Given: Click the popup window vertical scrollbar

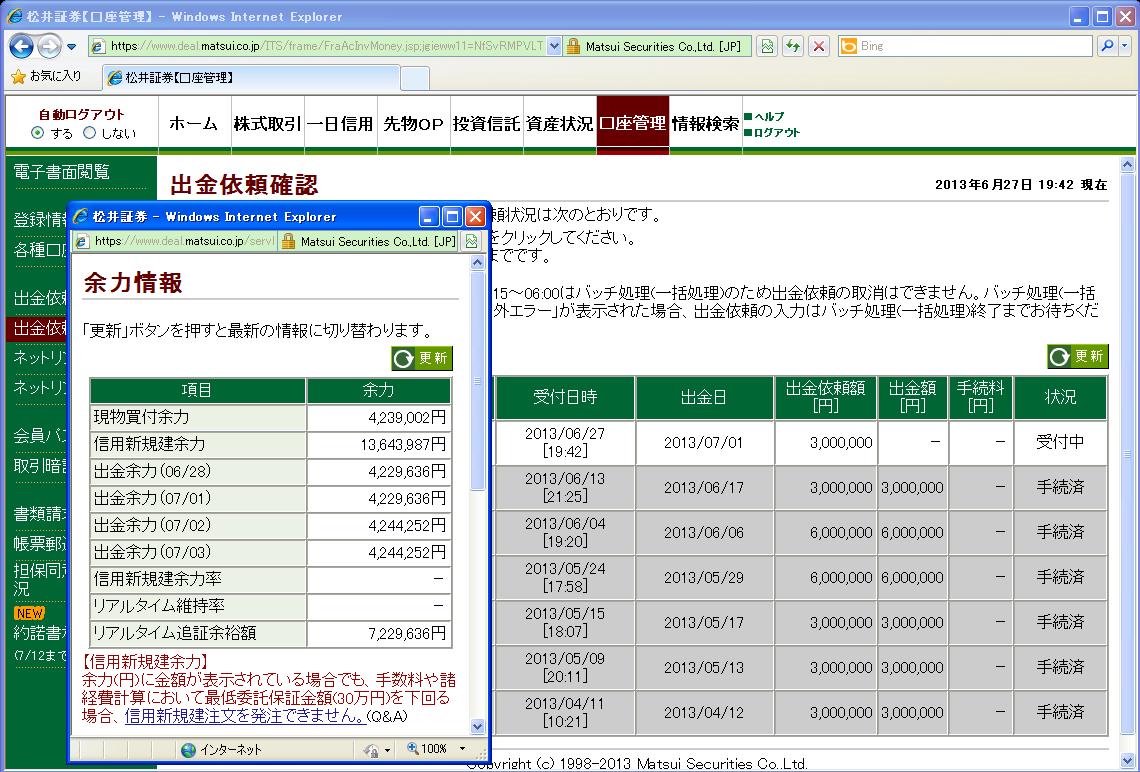Looking at the screenshot, I should pos(477,500).
